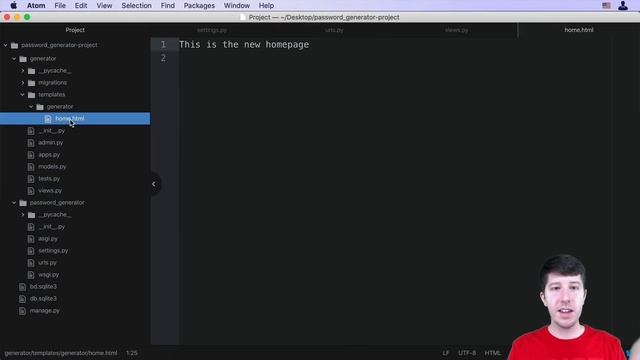Open the View menu
The image size is (640, 360).
104,6
